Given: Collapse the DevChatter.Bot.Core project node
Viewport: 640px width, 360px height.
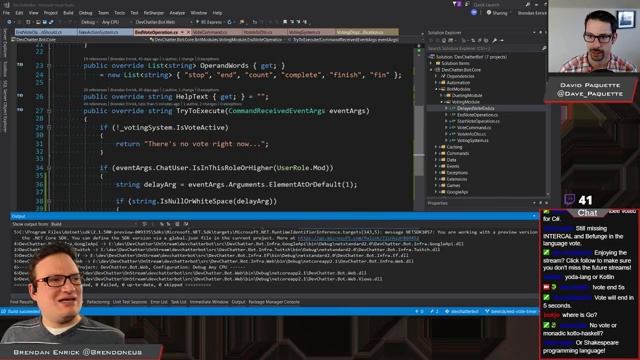Looking at the screenshot, I should (432, 70).
